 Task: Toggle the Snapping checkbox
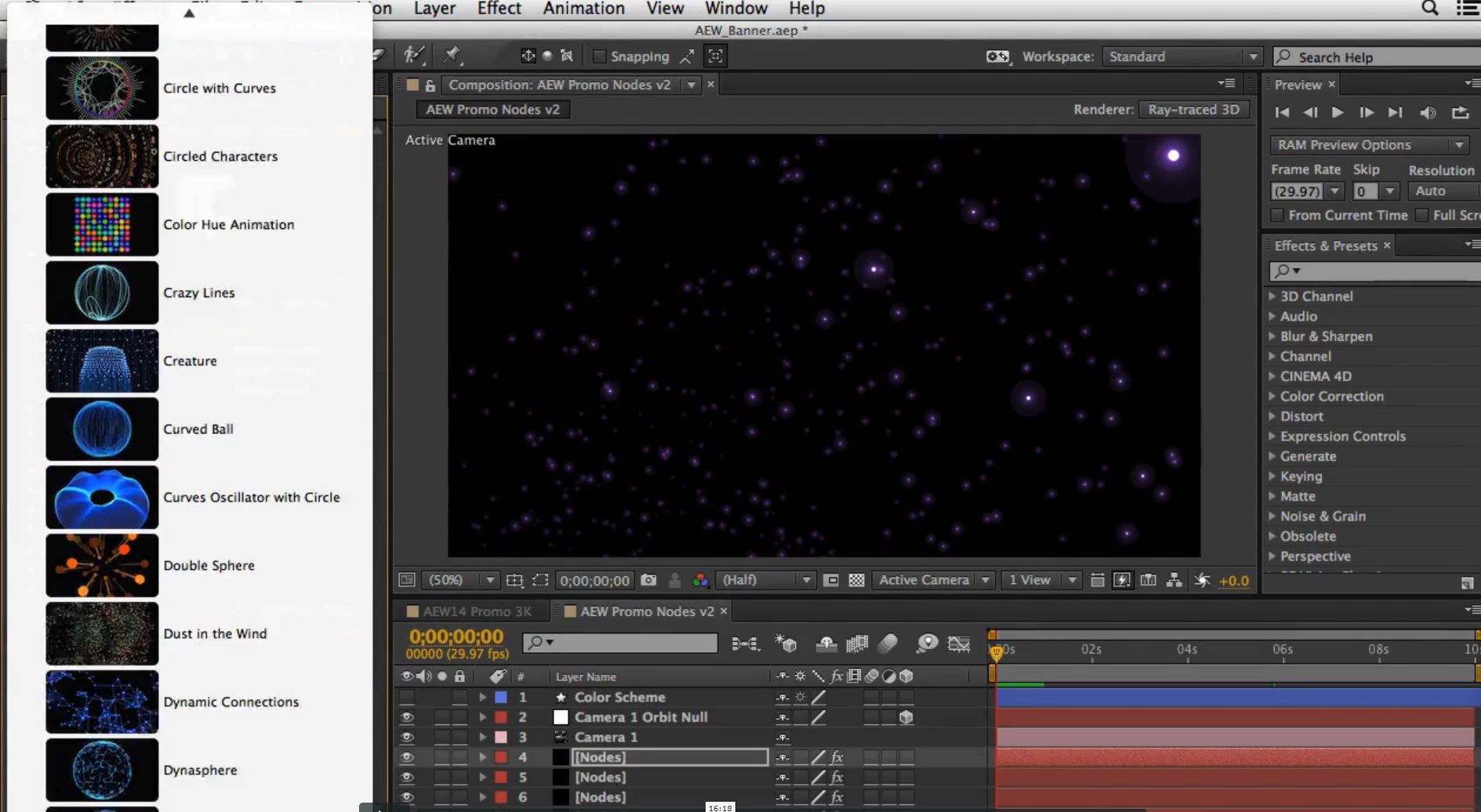click(x=600, y=56)
